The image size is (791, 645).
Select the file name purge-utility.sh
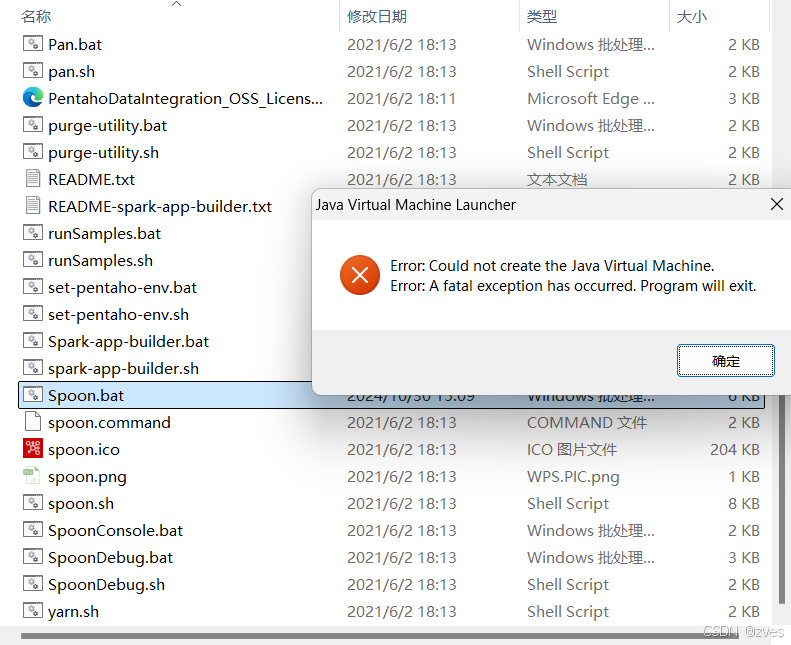point(103,153)
